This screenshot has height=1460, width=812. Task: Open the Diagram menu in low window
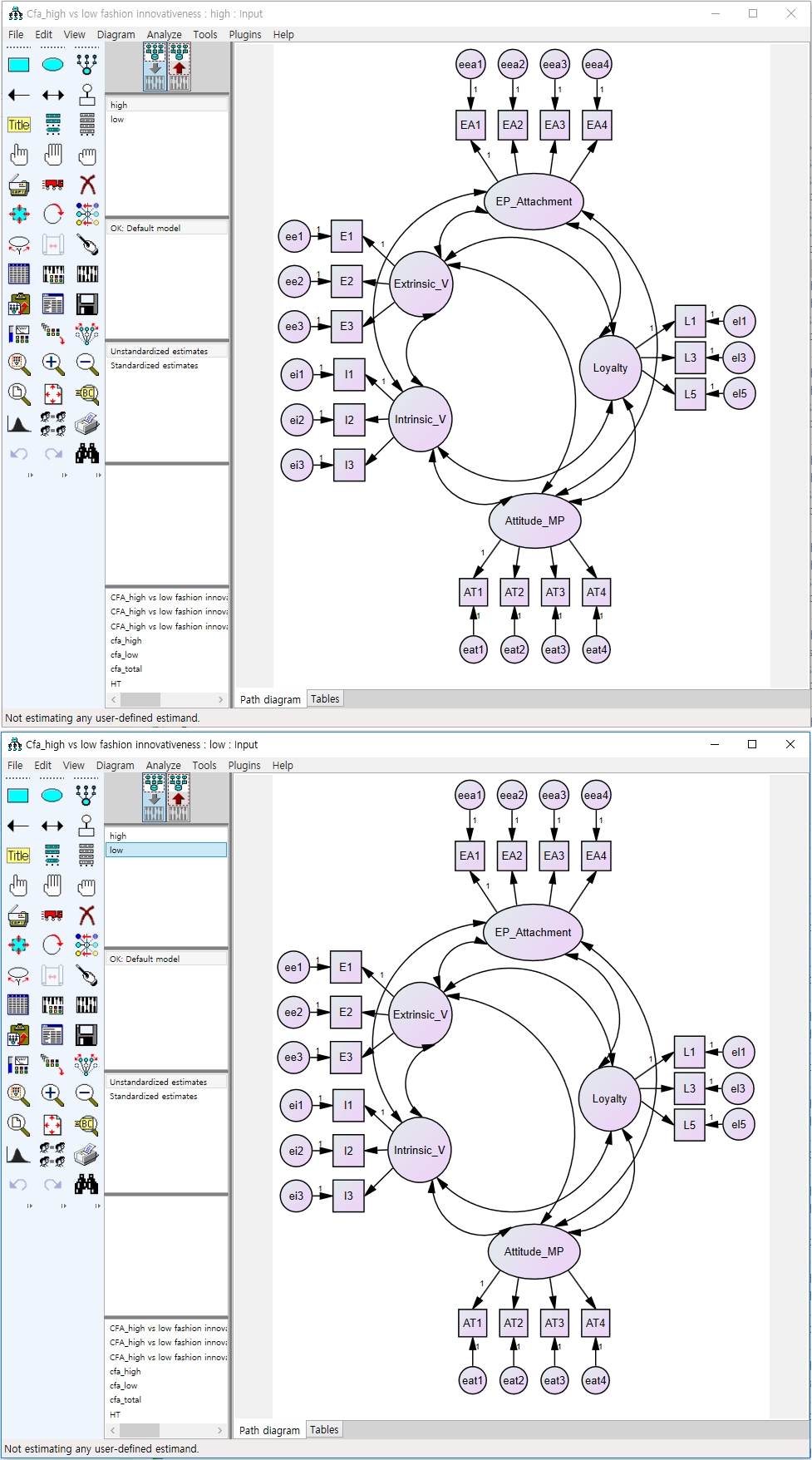point(116,766)
